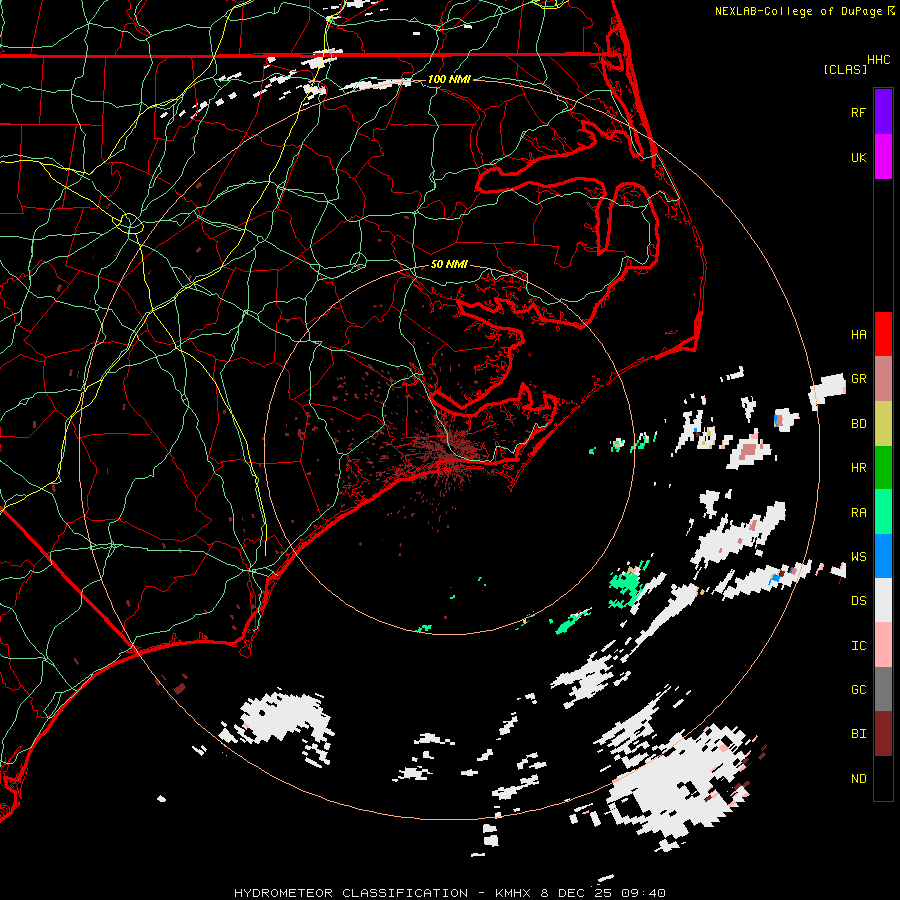900x900 pixels.
Task: Click the ND legend label
Action: pyautogui.click(x=859, y=778)
